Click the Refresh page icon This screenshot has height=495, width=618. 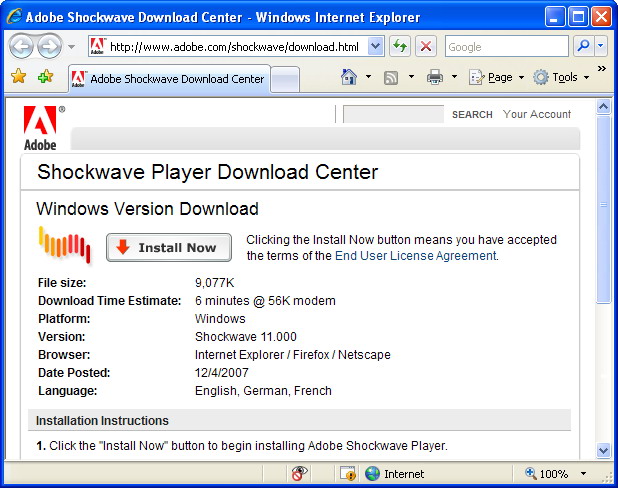(x=400, y=46)
